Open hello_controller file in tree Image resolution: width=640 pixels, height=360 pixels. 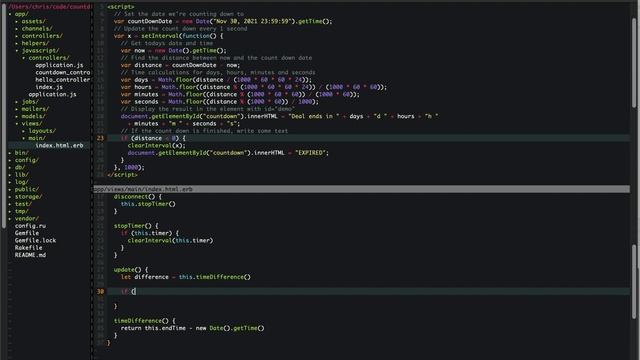(62, 80)
